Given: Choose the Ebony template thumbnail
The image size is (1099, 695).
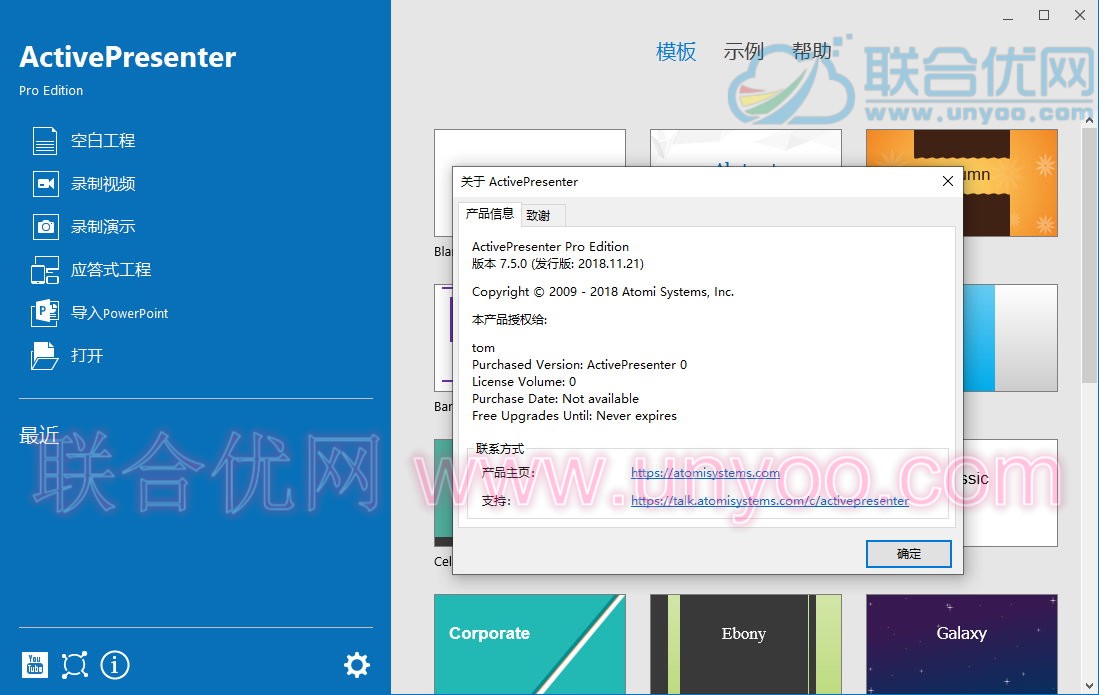Looking at the screenshot, I should [746, 644].
